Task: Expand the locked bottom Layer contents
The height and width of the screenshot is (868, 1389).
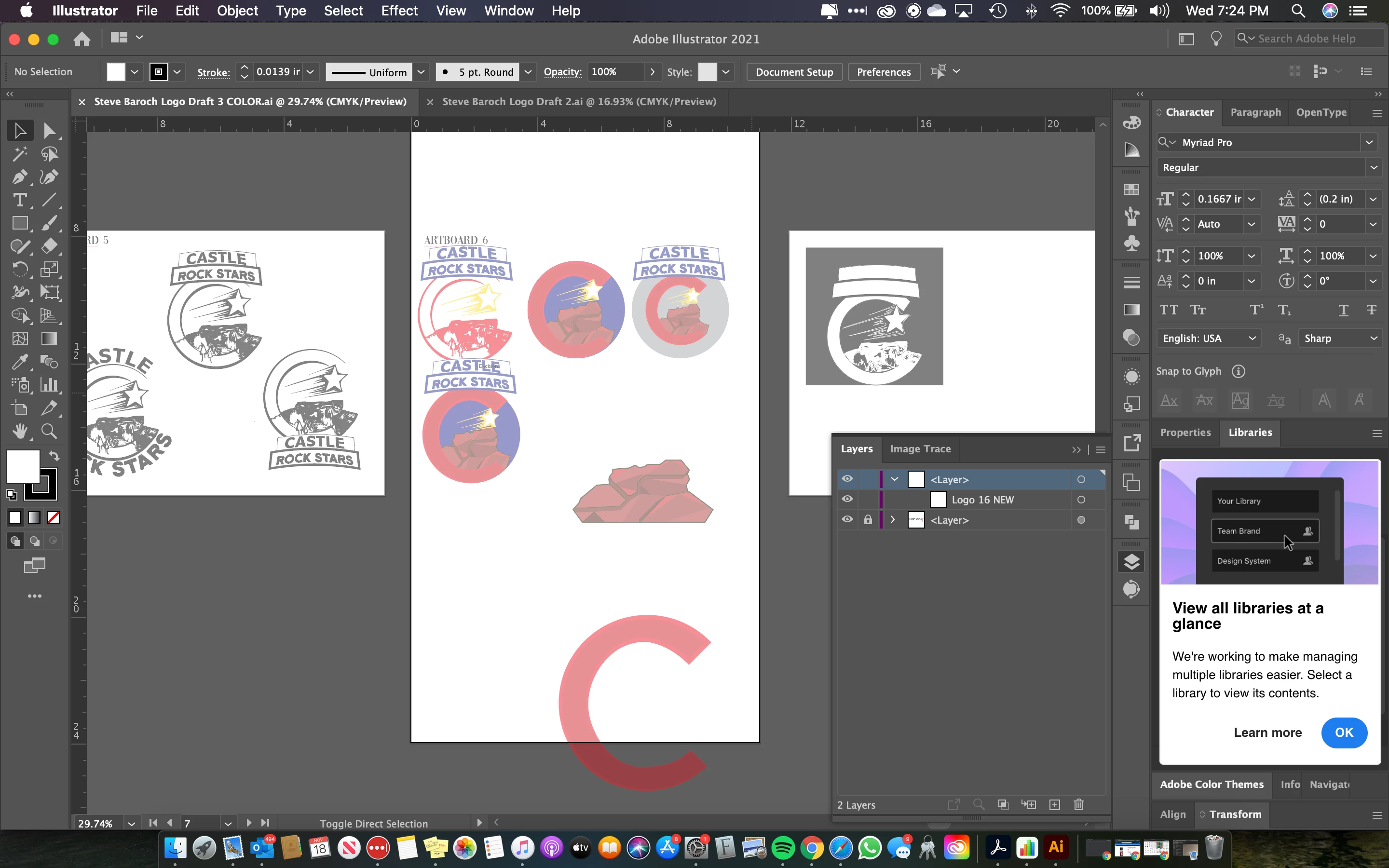Action: (x=893, y=519)
